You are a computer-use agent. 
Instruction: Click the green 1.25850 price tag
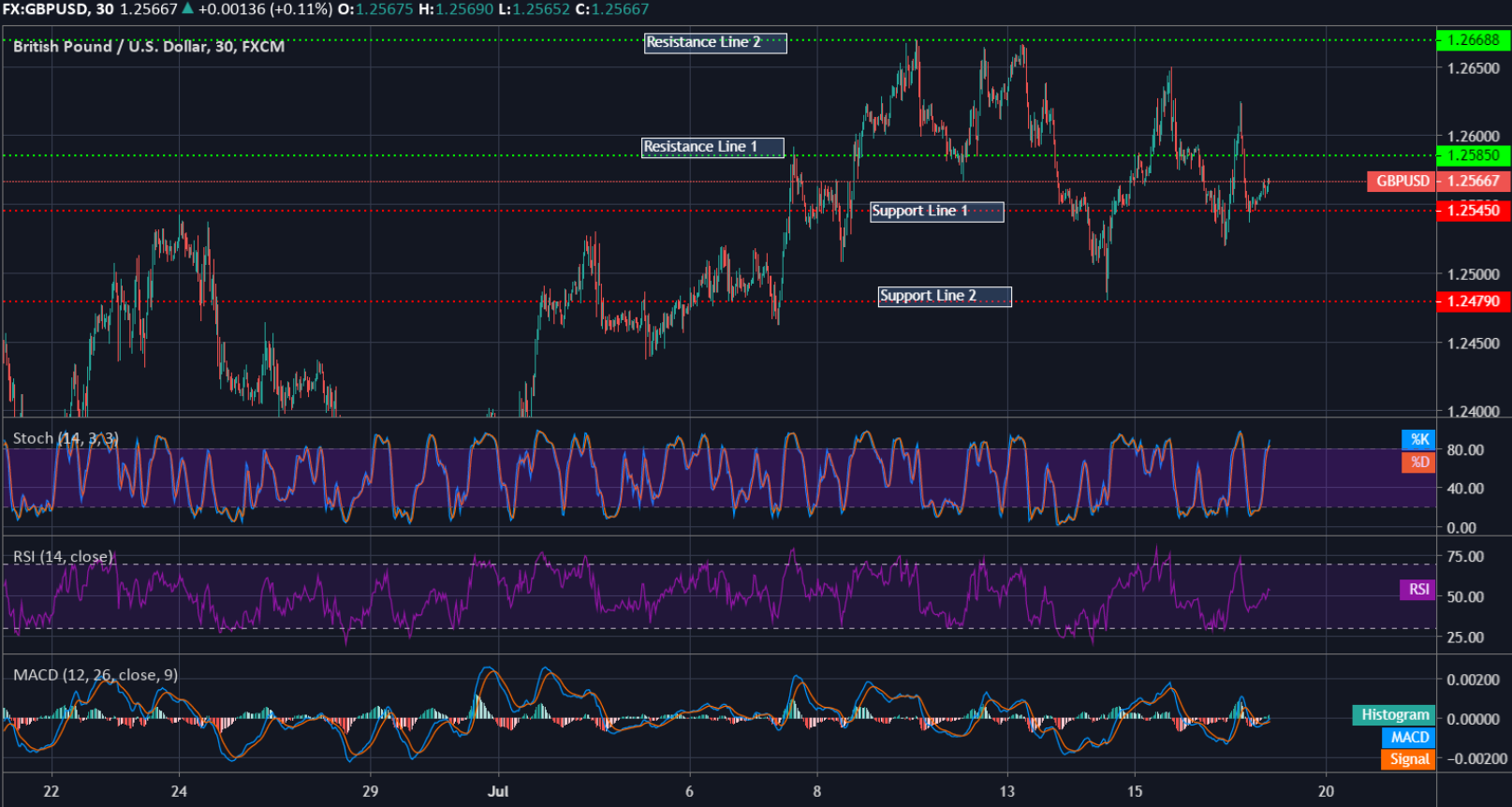click(1474, 155)
